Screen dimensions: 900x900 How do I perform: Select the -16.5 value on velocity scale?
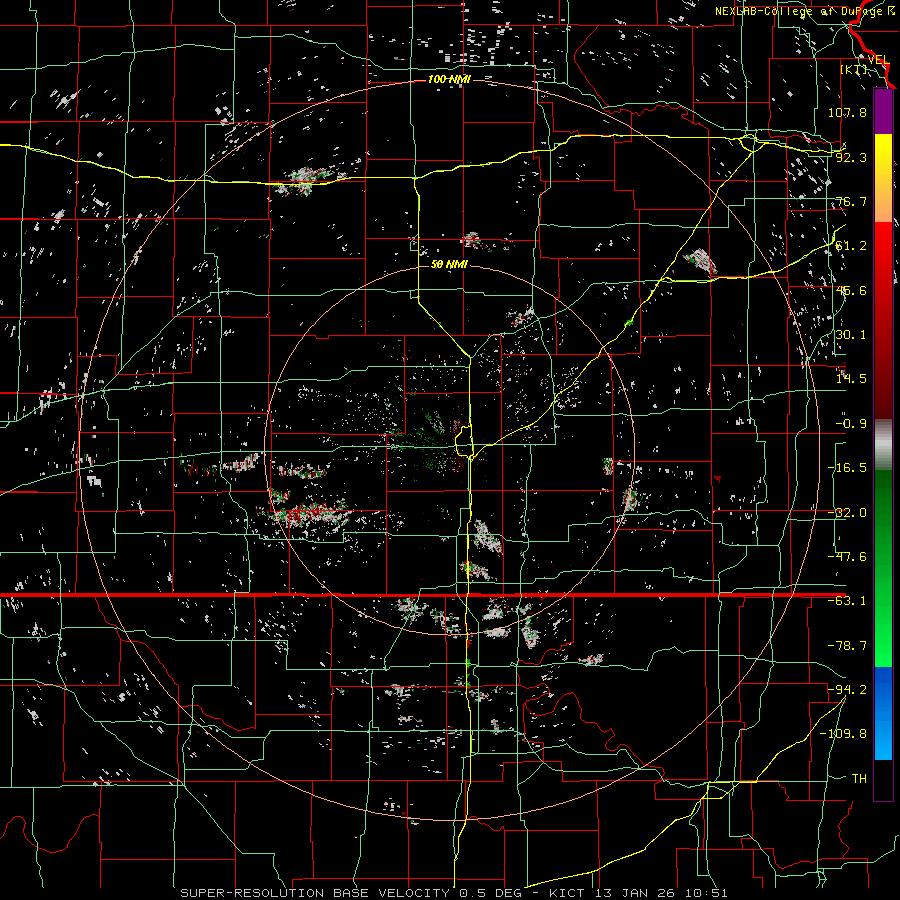pos(847,468)
